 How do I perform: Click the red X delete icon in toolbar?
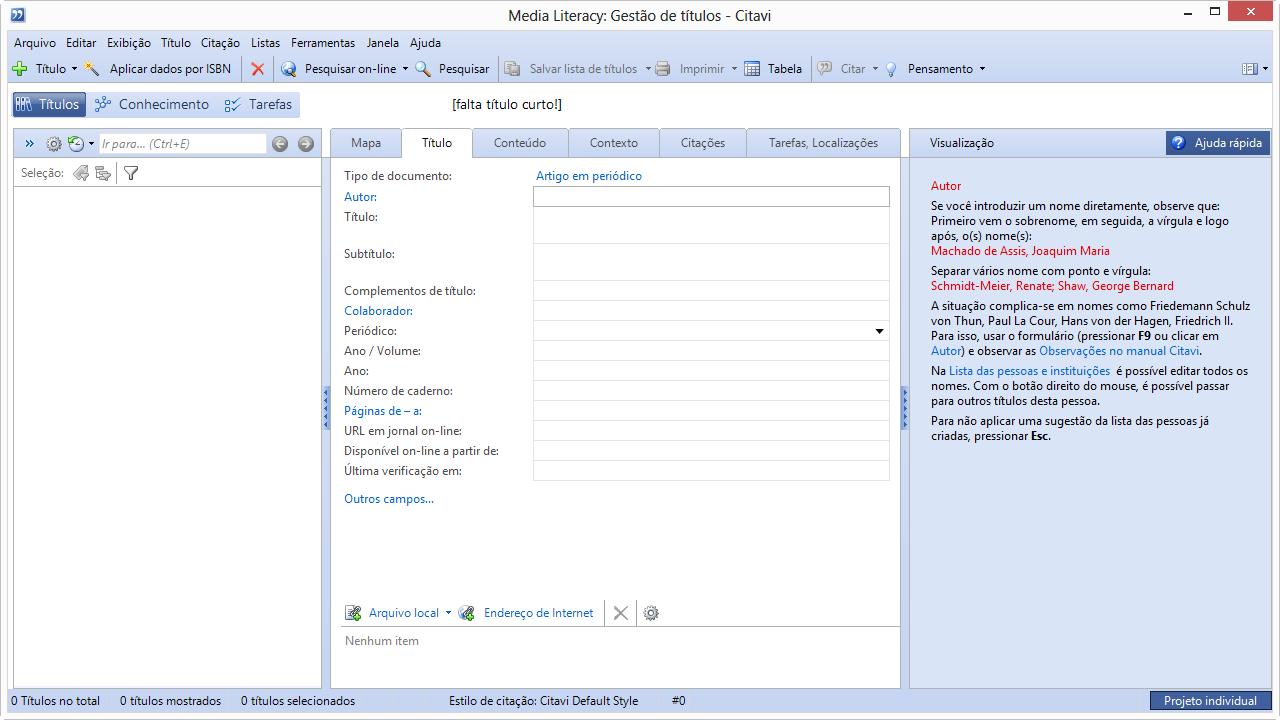click(x=258, y=69)
